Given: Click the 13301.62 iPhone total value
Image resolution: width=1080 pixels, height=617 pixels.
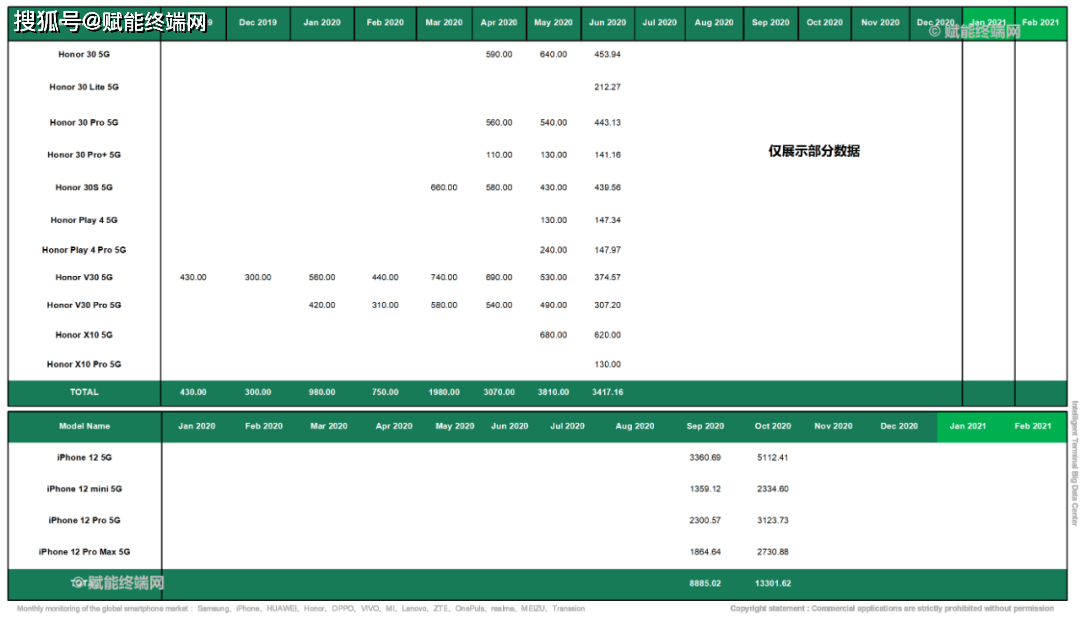Looking at the screenshot, I should (x=772, y=583).
